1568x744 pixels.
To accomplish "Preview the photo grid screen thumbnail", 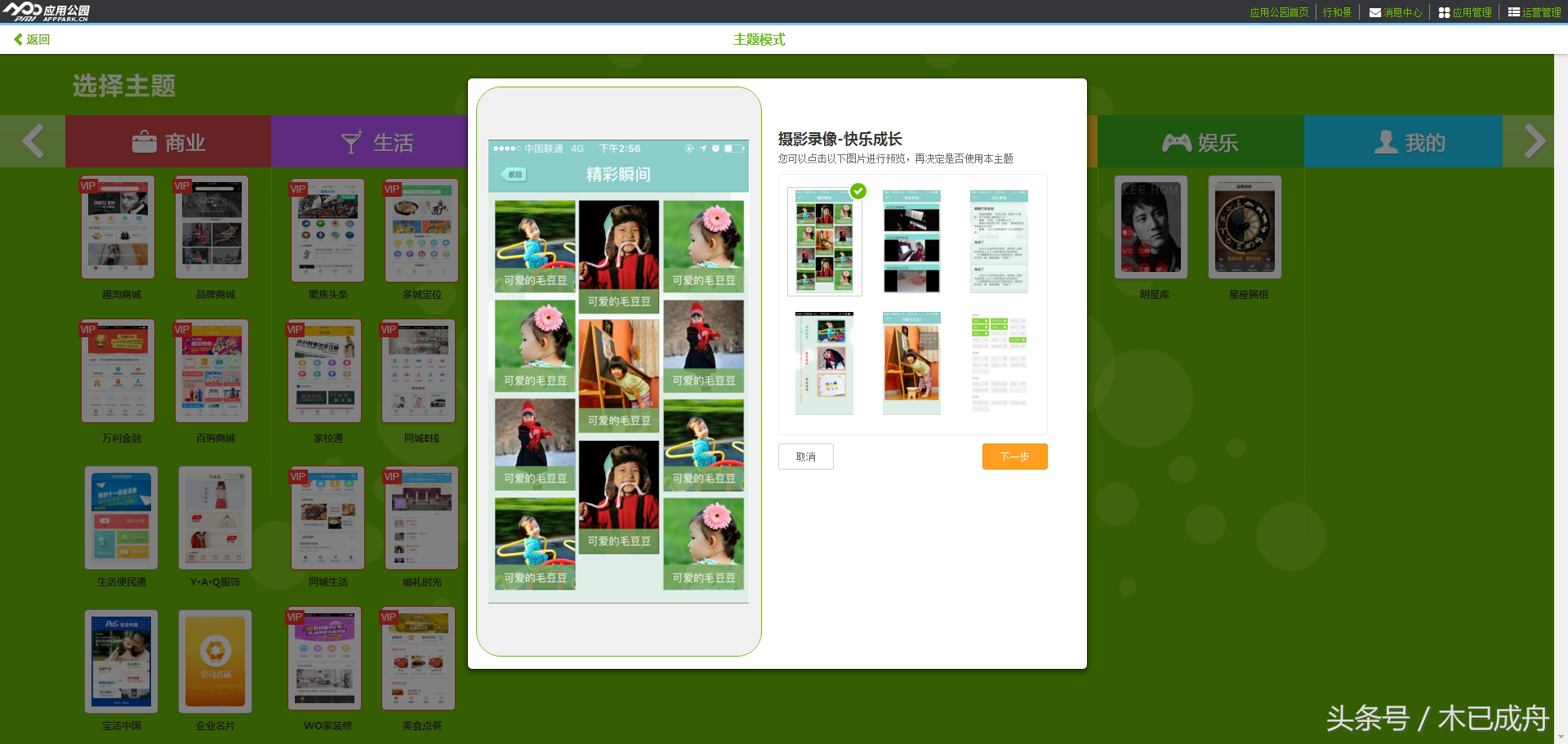I will pyautogui.click(x=825, y=242).
